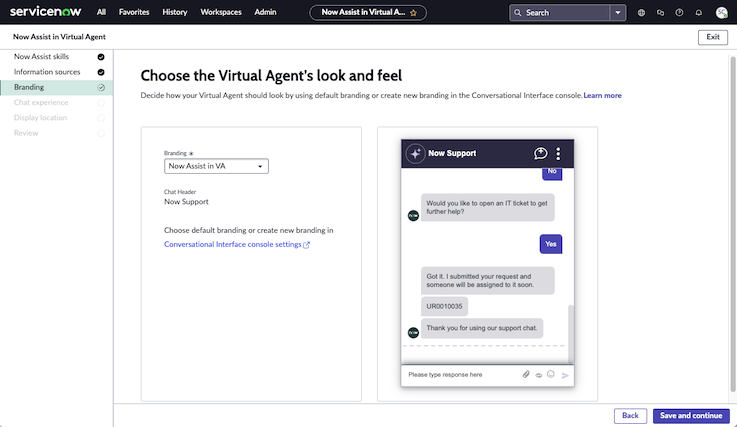Click the attachment paperclip icon
Screen dimensions: 737x427
(526, 374)
